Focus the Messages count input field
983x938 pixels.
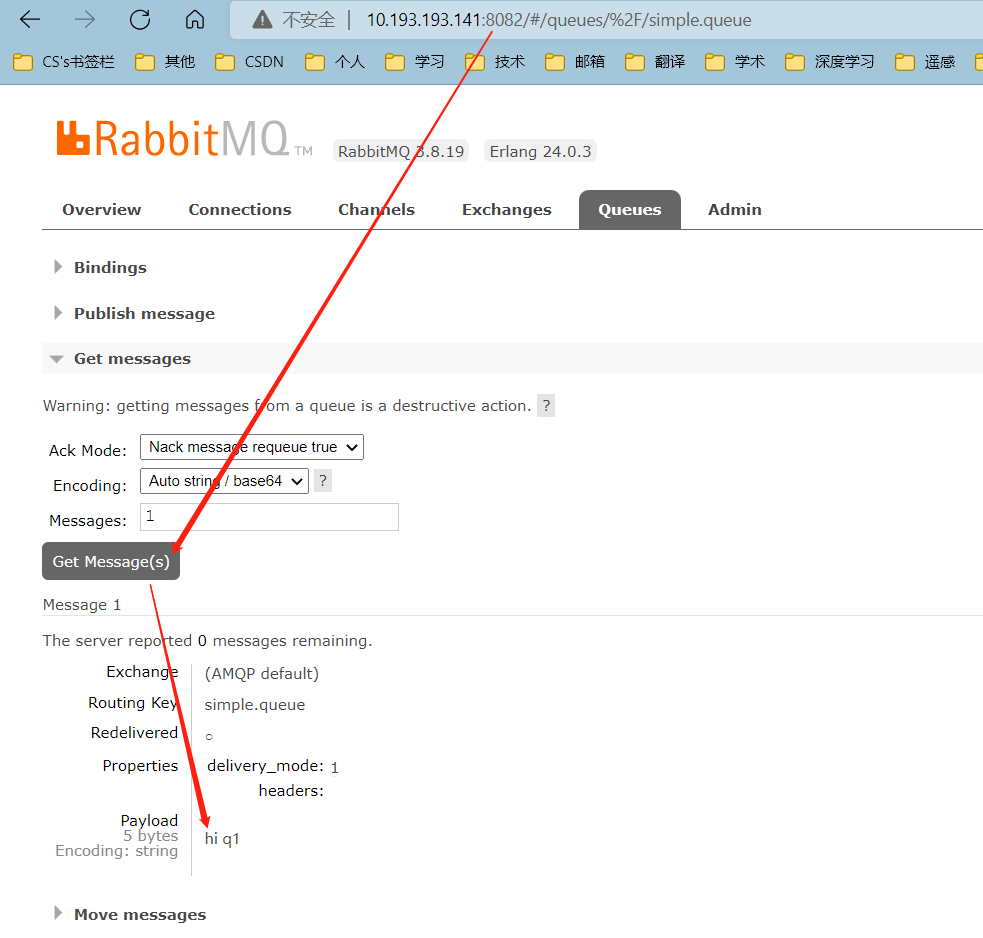pos(270,517)
